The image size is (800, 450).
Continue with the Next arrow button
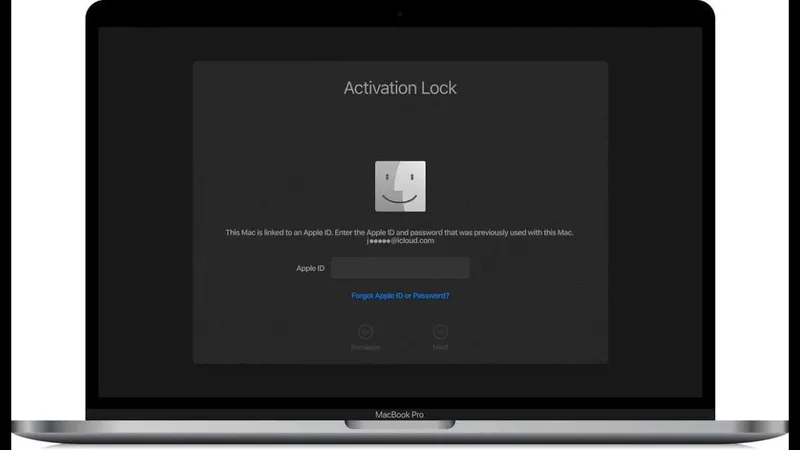point(440,332)
